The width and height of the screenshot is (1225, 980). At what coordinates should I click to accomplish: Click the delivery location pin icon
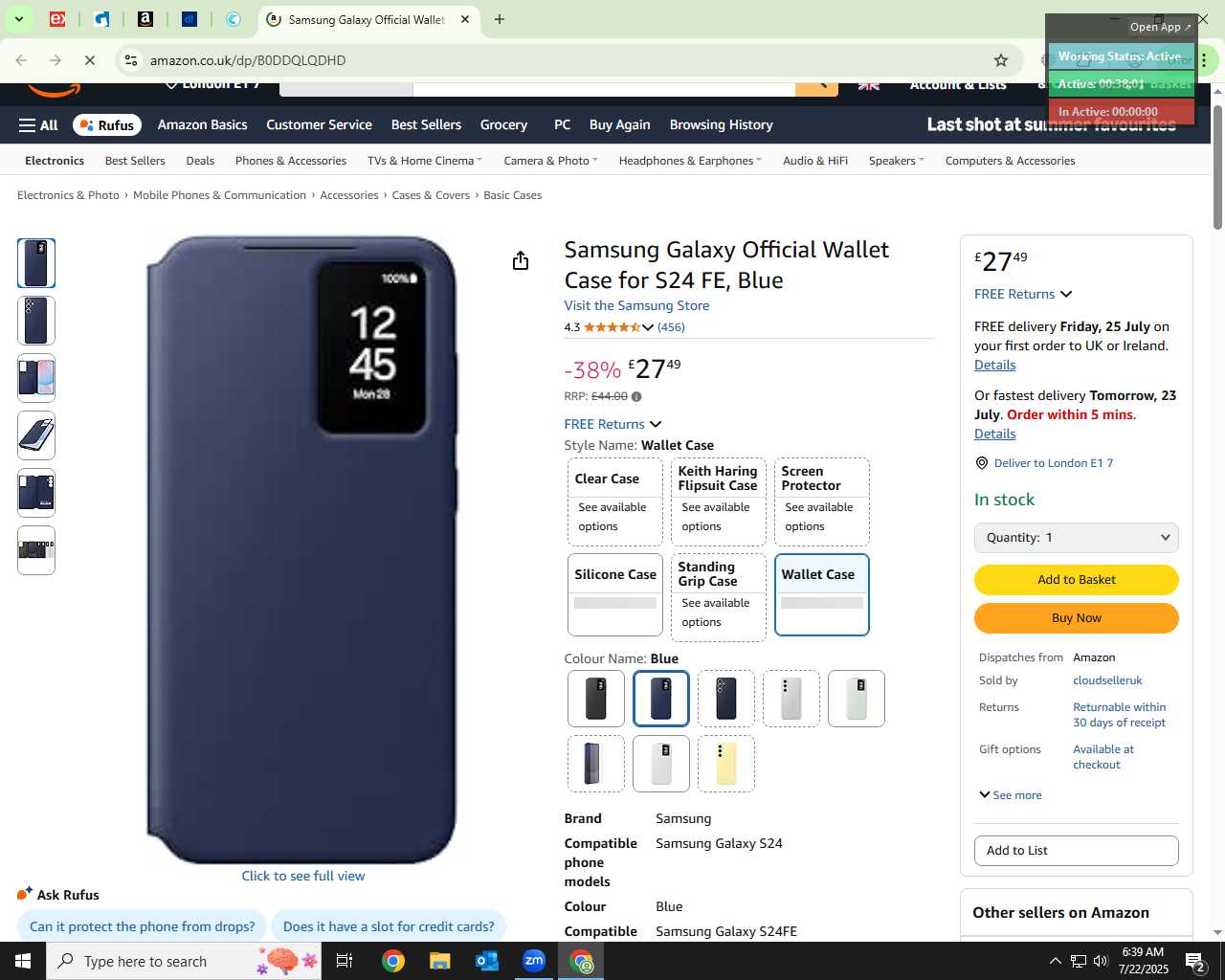[x=981, y=463]
